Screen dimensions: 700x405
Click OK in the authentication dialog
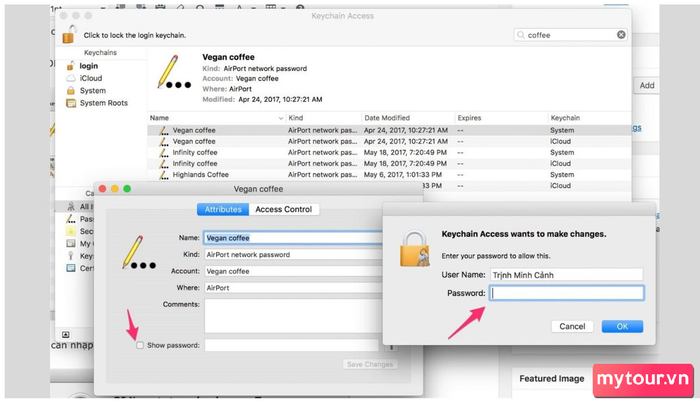tap(622, 326)
